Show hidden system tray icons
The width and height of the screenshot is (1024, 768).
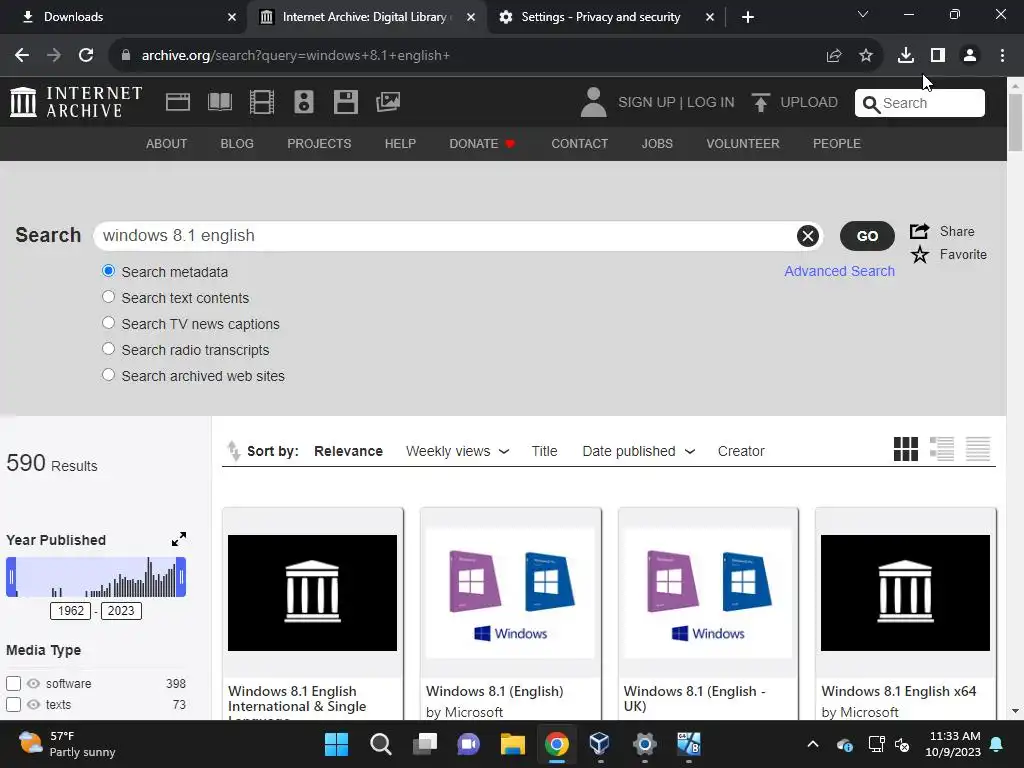(x=812, y=744)
